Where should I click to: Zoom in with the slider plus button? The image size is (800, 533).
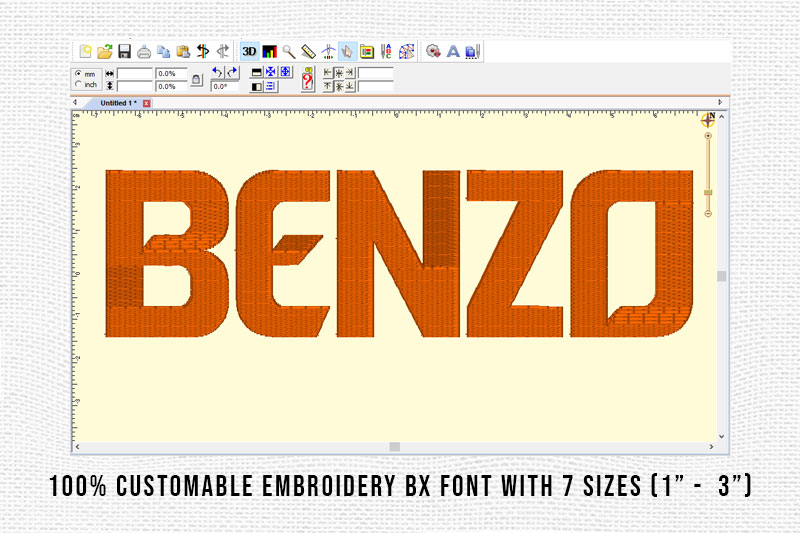pyautogui.click(x=708, y=136)
